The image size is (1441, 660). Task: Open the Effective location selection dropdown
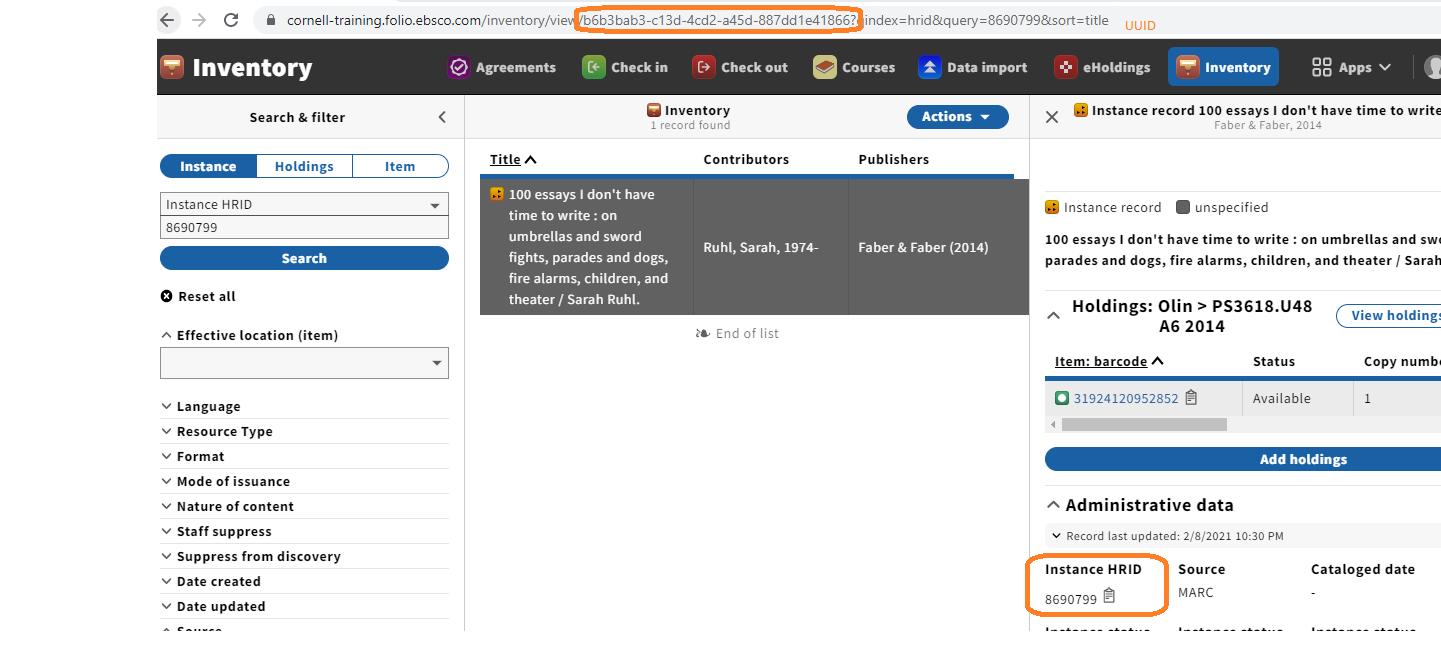(304, 363)
